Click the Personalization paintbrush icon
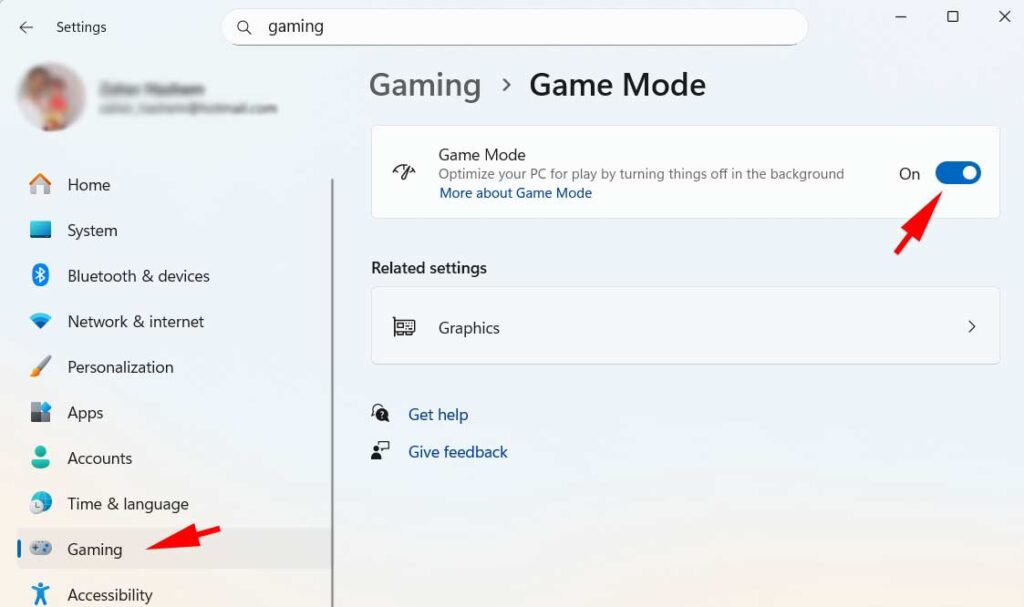The image size is (1024, 607). [40, 367]
